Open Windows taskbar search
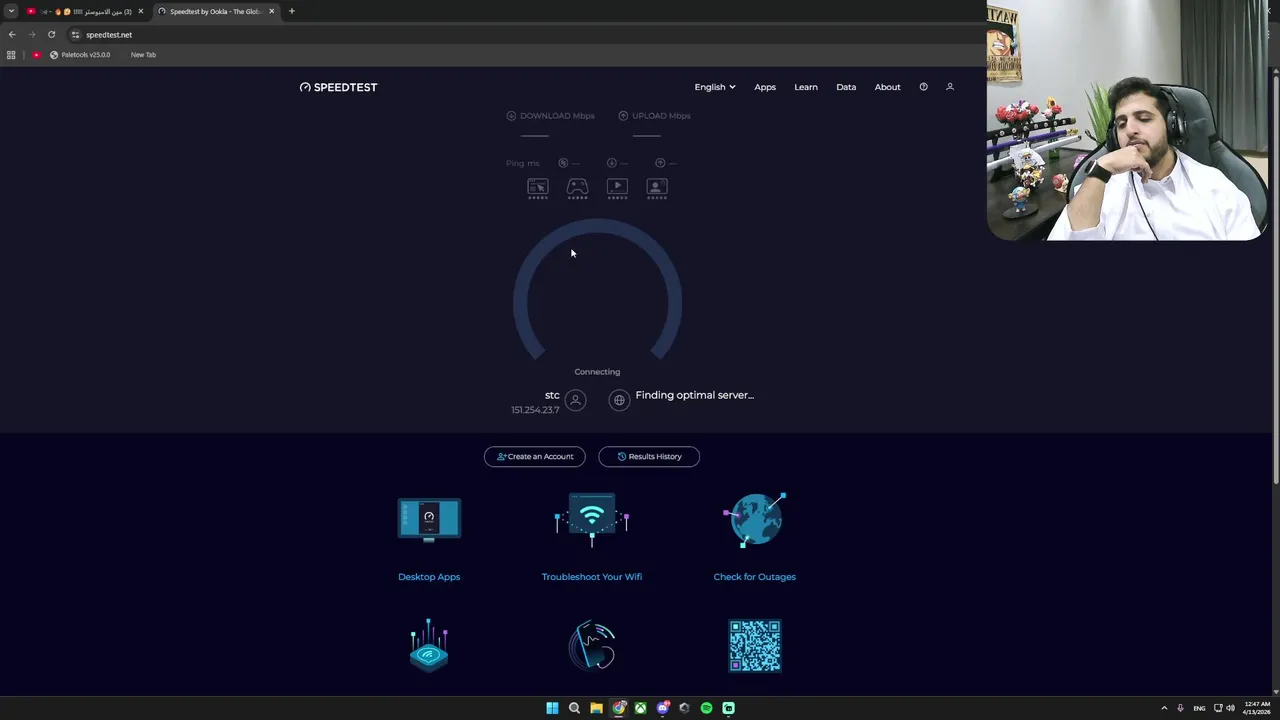Screen dimensions: 1280x720 point(574,708)
